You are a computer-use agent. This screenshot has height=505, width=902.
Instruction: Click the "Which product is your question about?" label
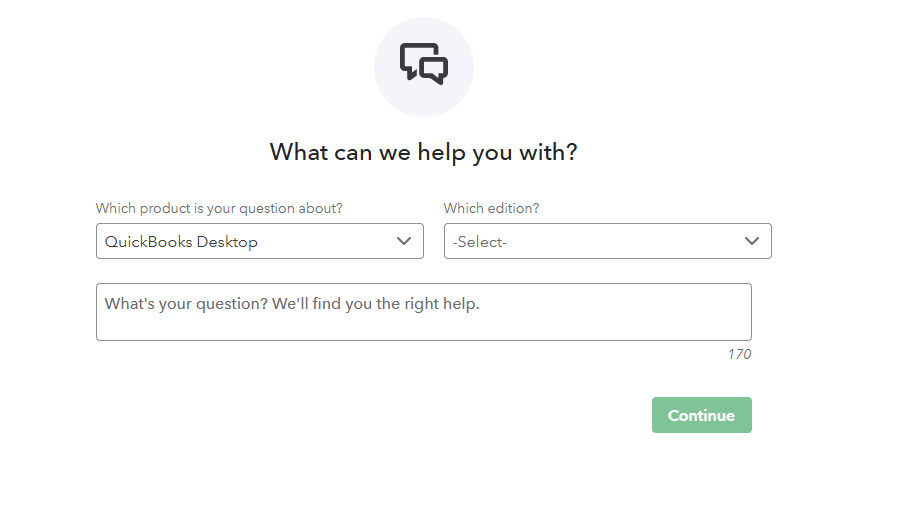(x=219, y=208)
